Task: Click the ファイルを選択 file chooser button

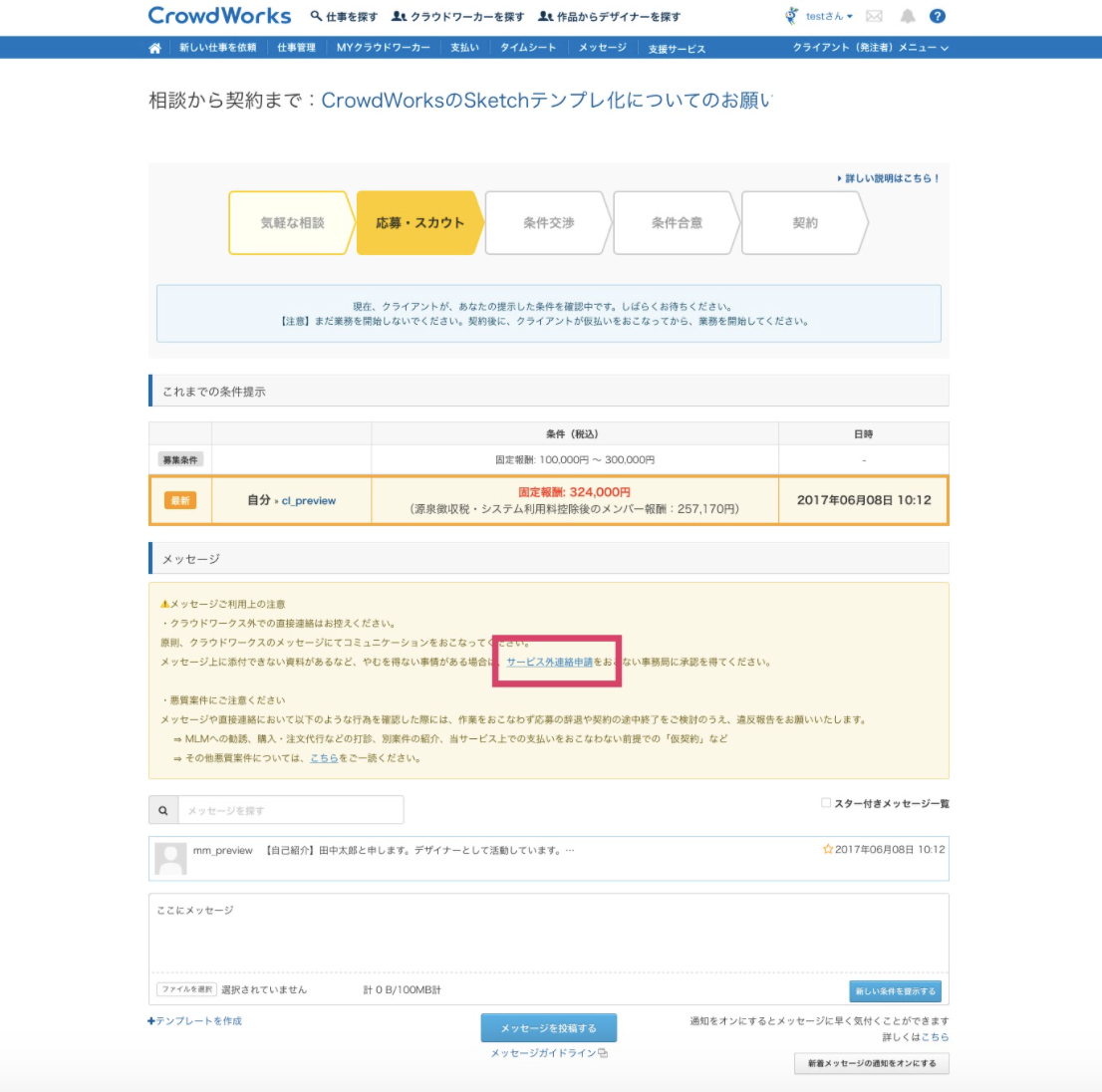Action: click(186, 989)
